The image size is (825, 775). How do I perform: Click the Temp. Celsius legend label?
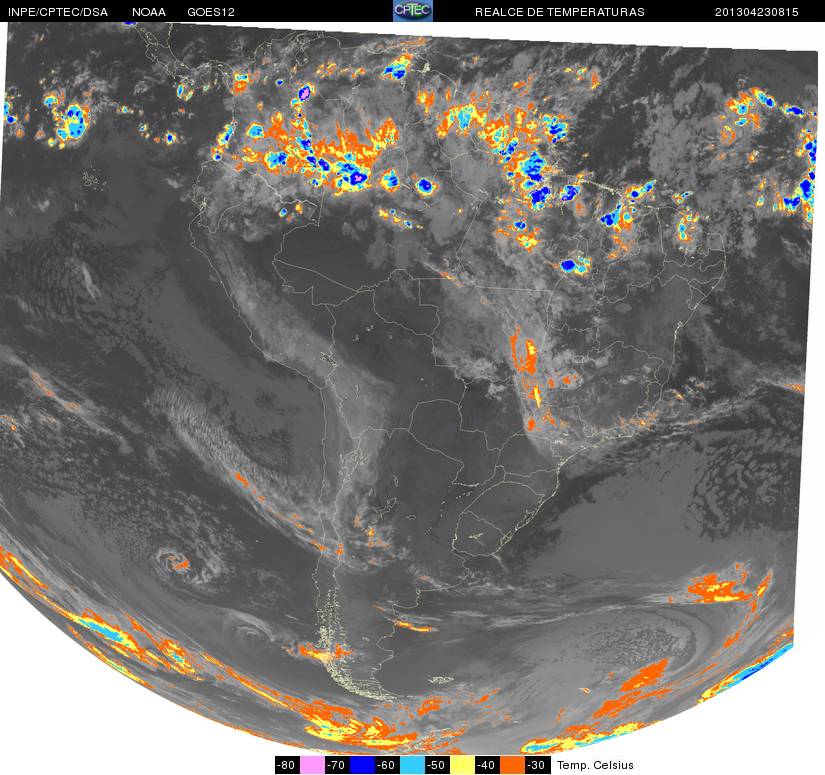(x=595, y=765)
